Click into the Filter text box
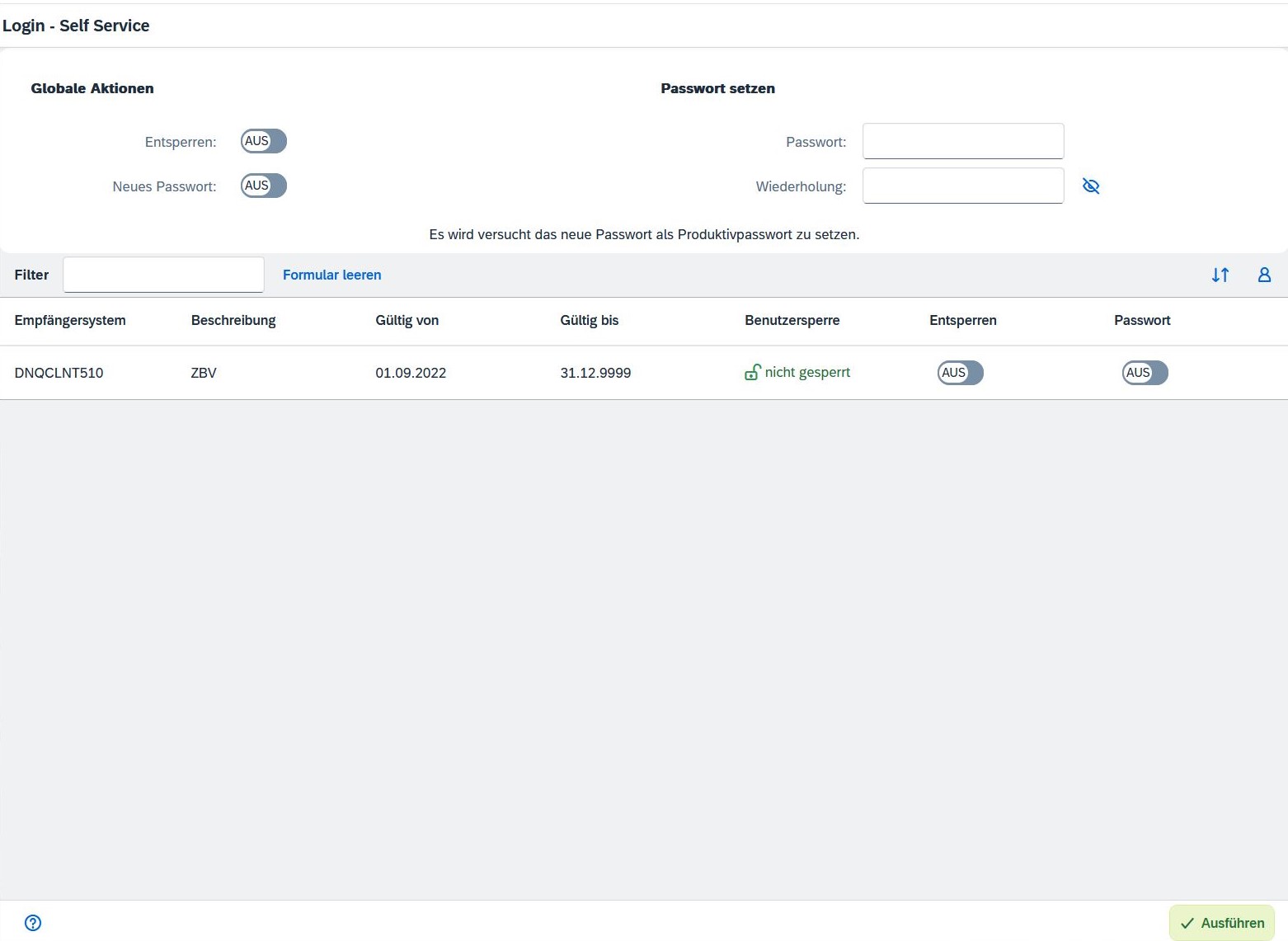The width and height of the screenshot is (1288, 941). pos(163,275)
